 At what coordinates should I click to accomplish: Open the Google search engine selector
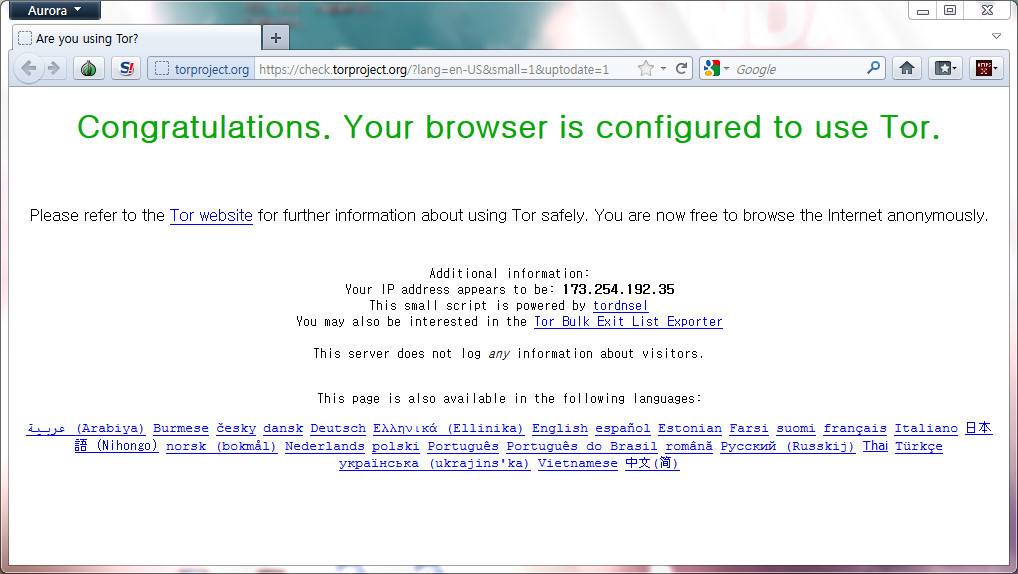[716, 68]
